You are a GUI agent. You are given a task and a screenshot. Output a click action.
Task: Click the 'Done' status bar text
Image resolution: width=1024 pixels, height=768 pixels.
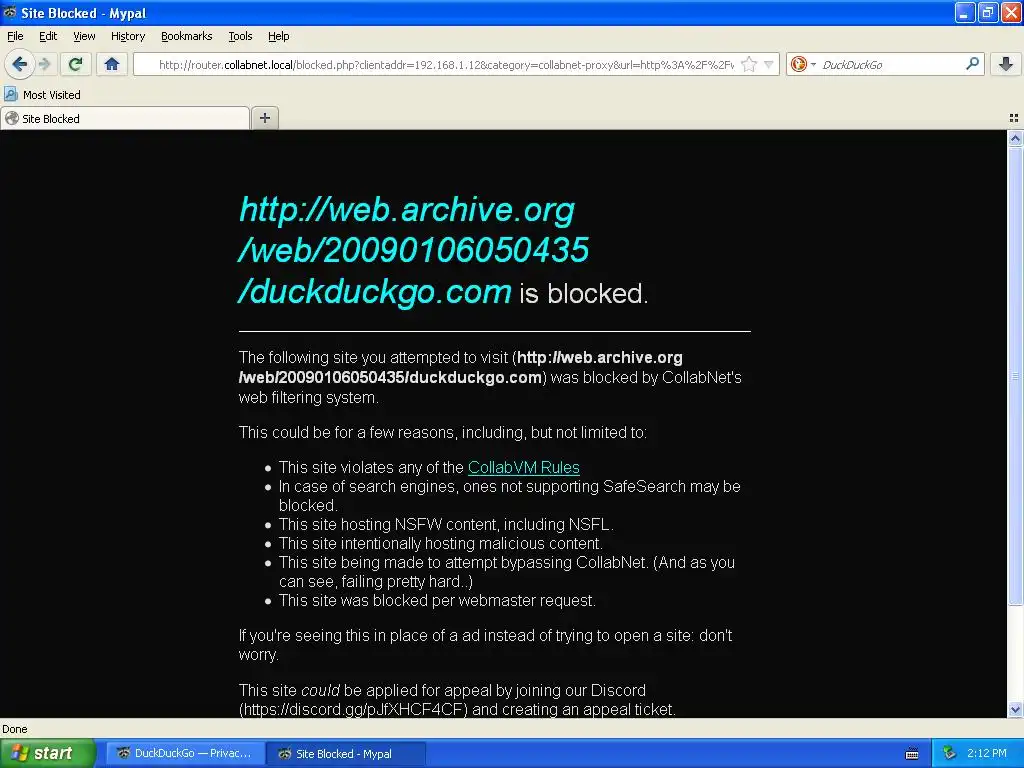15,729
